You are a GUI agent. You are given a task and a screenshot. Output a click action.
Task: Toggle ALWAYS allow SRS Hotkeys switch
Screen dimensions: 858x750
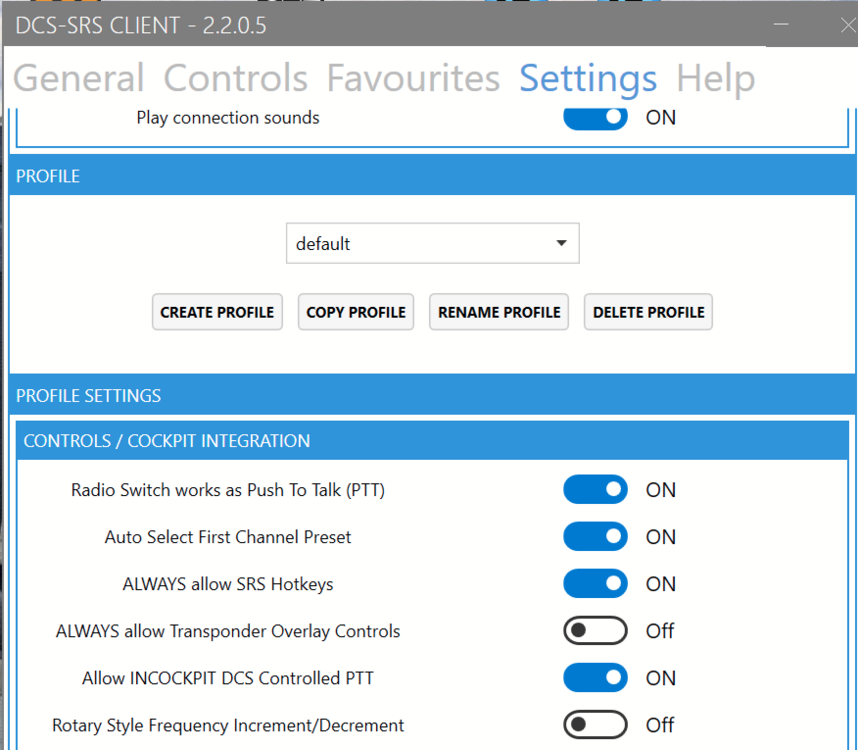(x=595, y=584)
